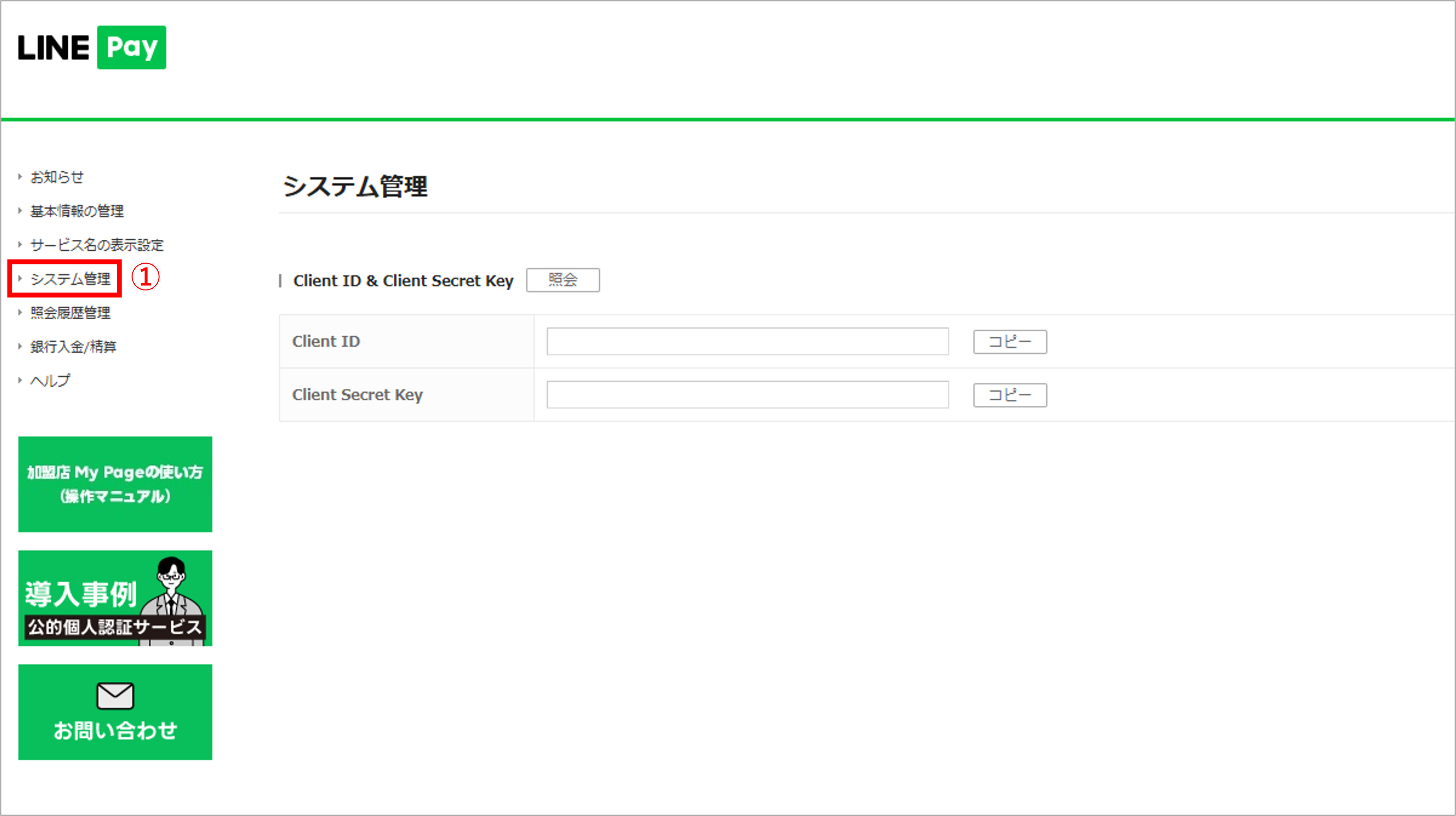Click the システム管理 page heading
Viewport: 1456px width, 816px height.
[355, 186]
